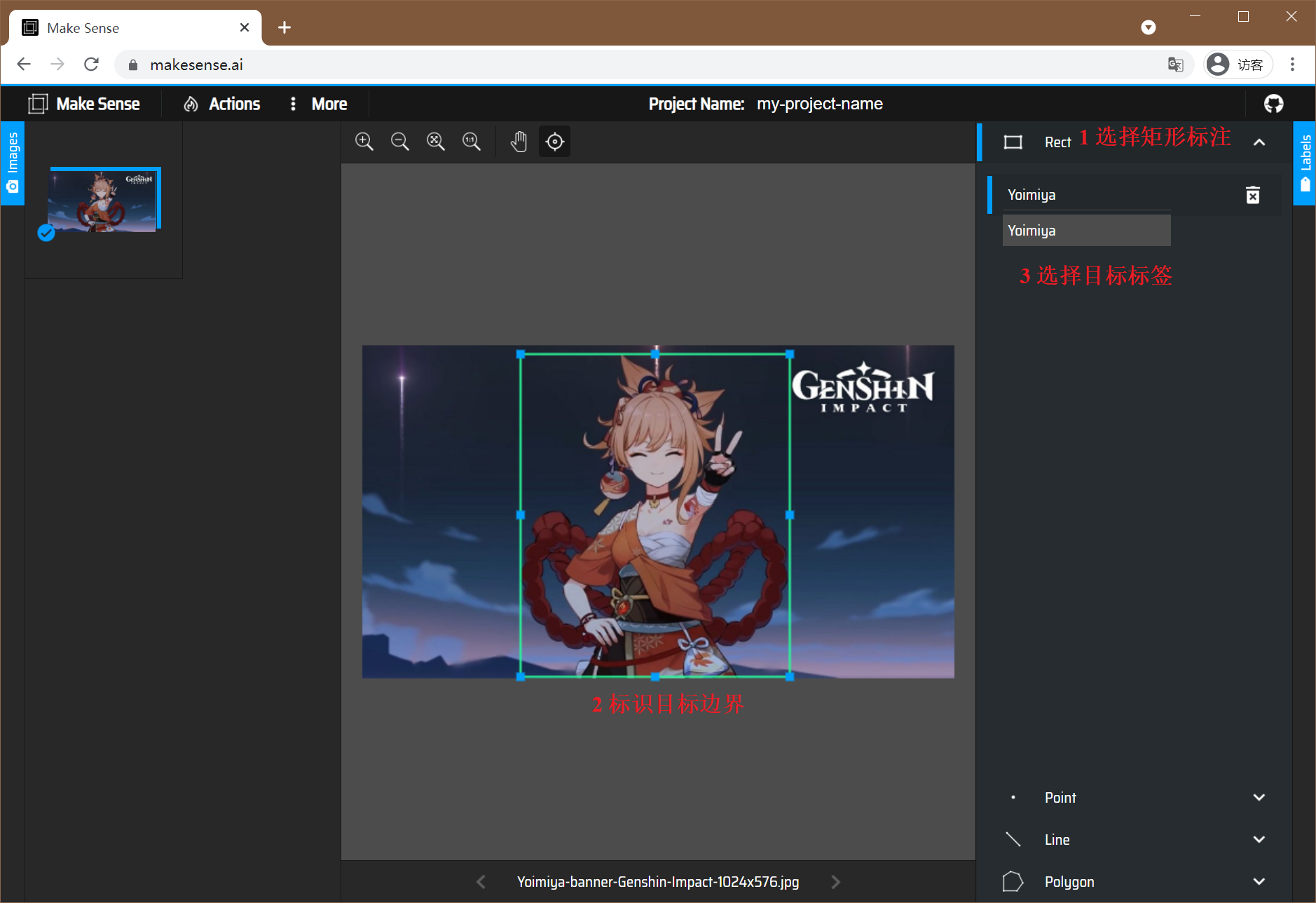The width and height of the screenshot is (1316, 903).
Task: Expand the Point annotation section
Action: (1259, 797)
